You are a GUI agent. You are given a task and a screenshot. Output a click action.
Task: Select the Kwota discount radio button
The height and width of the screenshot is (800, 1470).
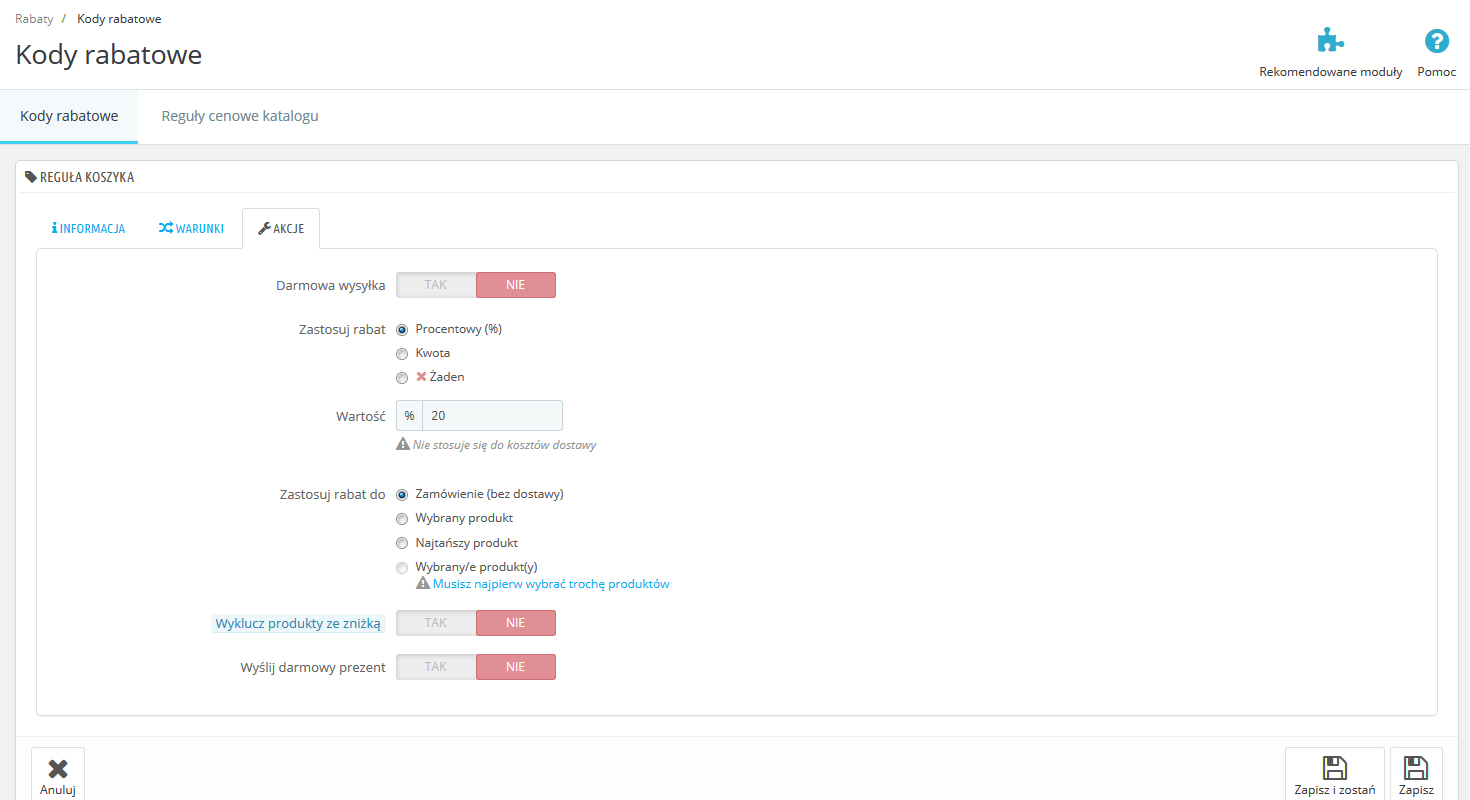pos(402,353)
